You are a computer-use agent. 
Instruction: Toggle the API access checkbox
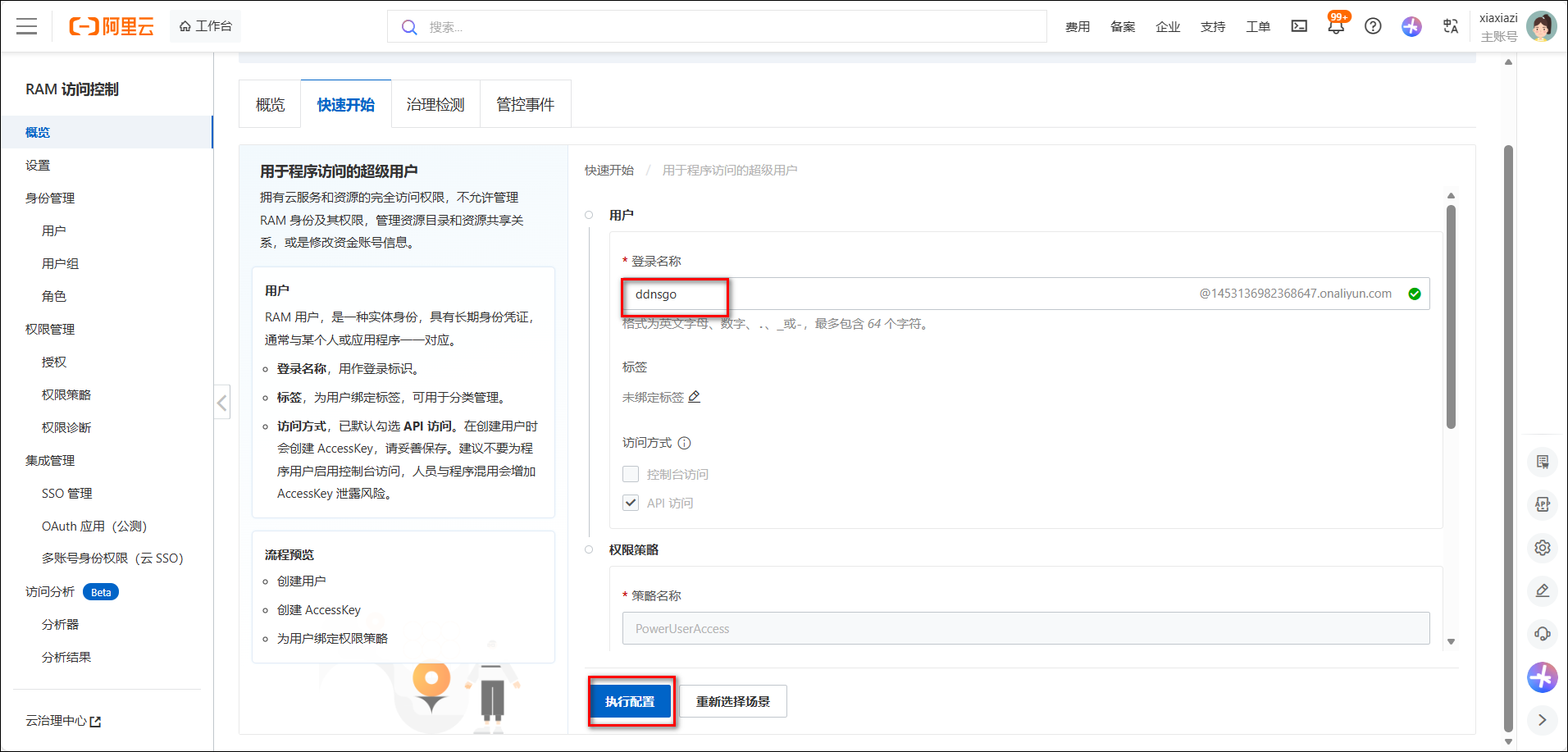pyautogui.click(x=631, y=503)
